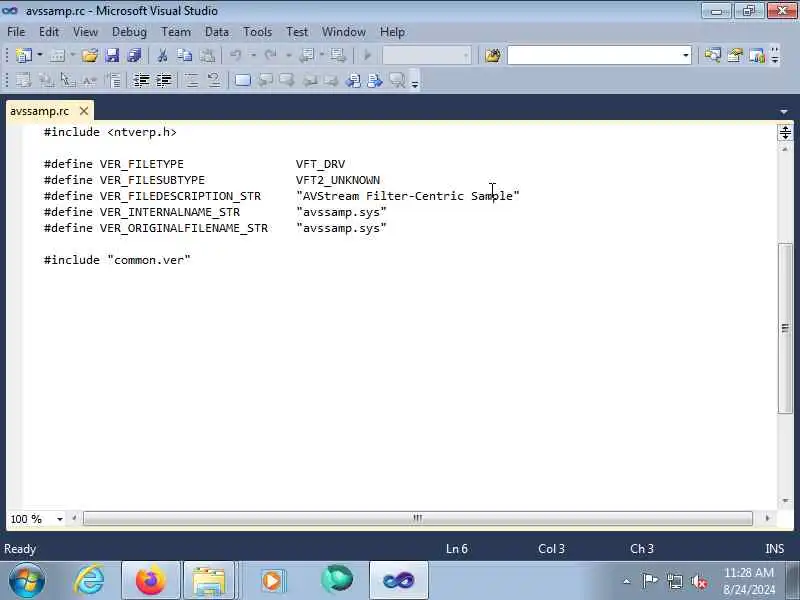Click the vertical scrollbar thumb

click(x=785, y=328)
